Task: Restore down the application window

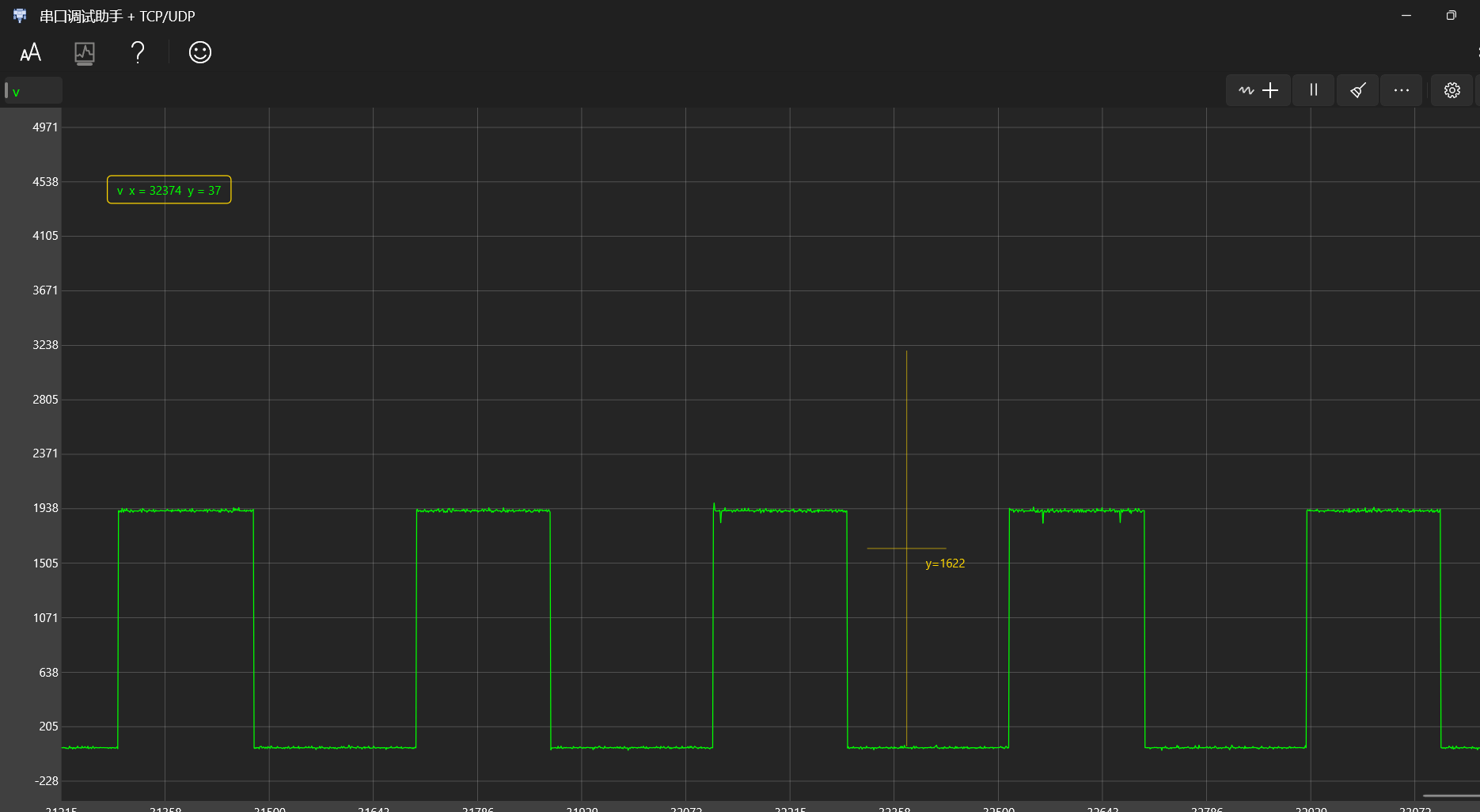Action: tap(1451, 16)
